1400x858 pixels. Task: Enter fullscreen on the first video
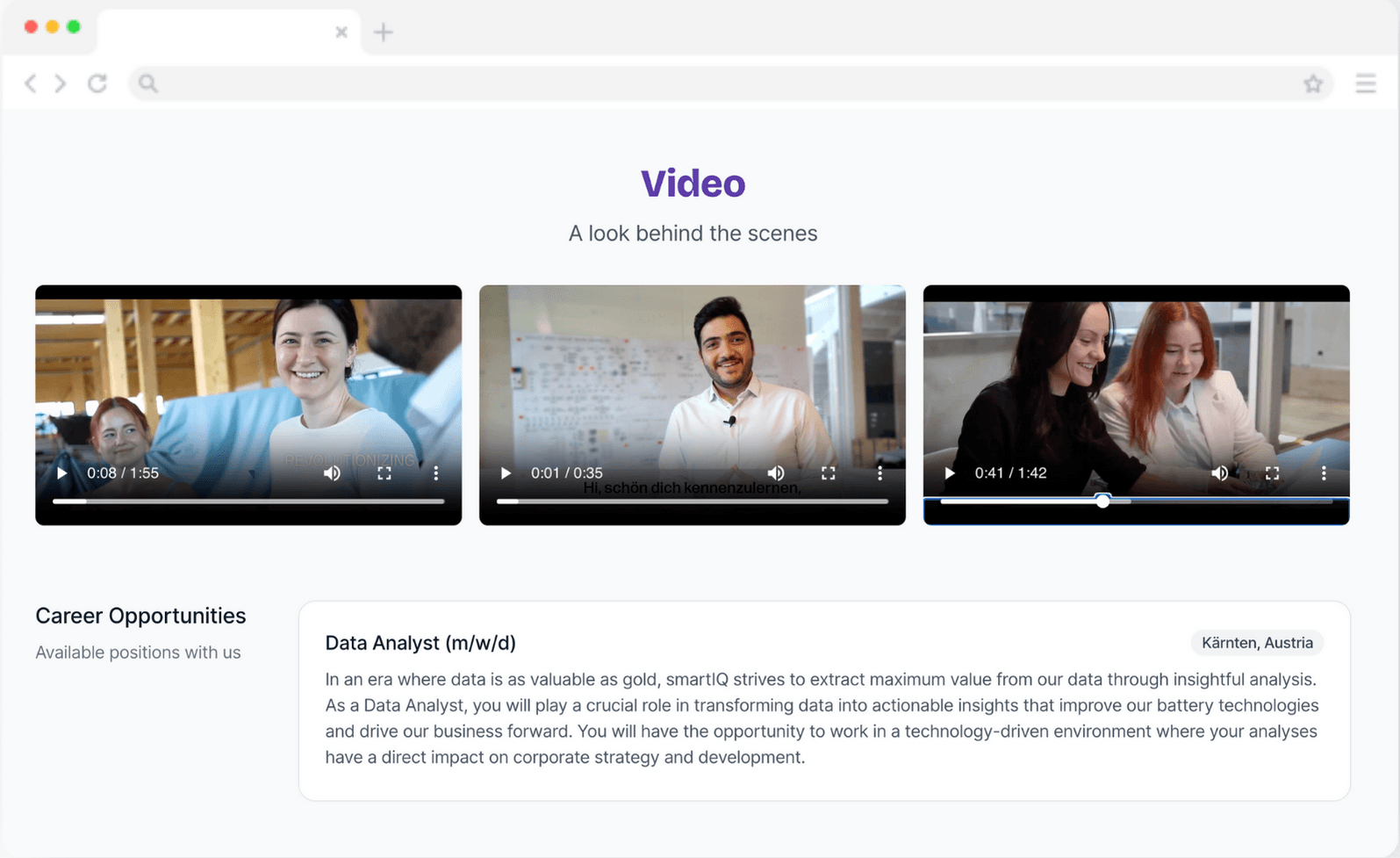tap(384, 473)
